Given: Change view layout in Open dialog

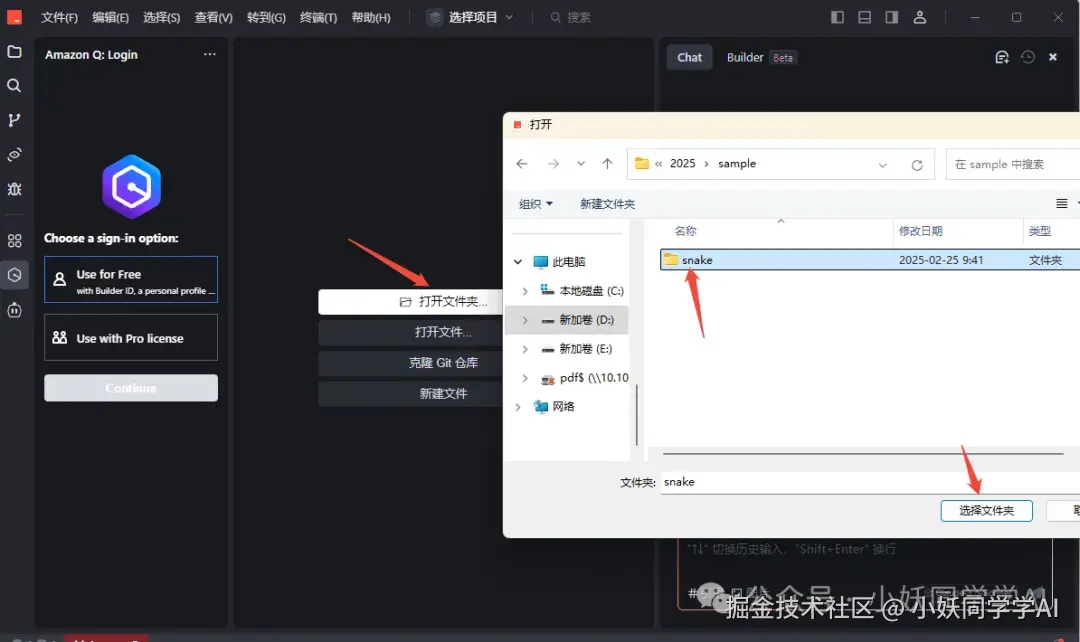Looking at the screenshot, I should point(1061,204).
